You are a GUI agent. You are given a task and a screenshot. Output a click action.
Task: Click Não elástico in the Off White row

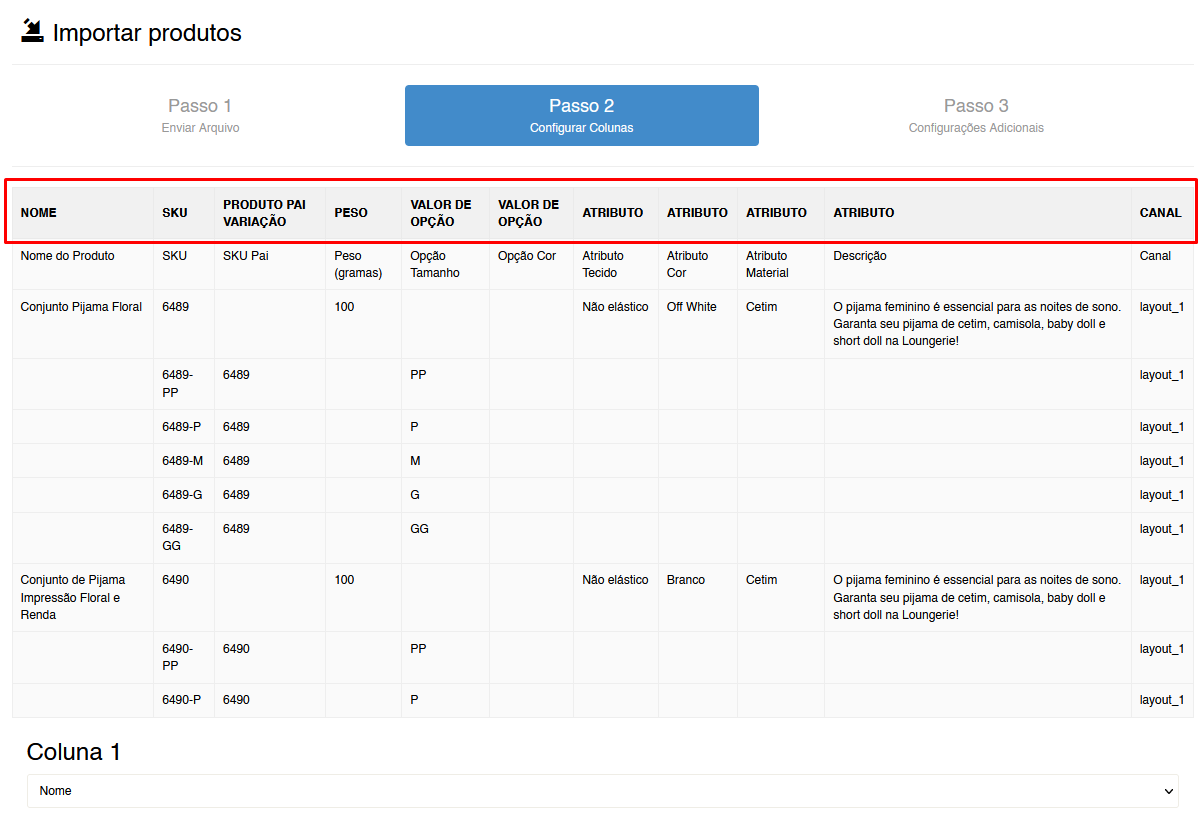click(x=615, y=307)
